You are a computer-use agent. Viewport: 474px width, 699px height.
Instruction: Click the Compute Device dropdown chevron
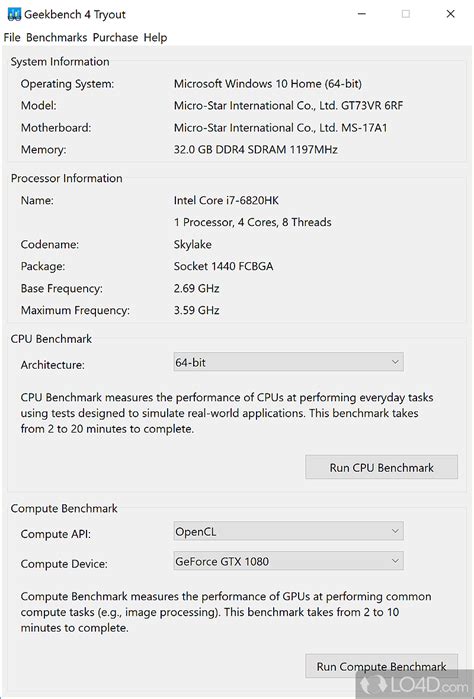tap(395, 561)
